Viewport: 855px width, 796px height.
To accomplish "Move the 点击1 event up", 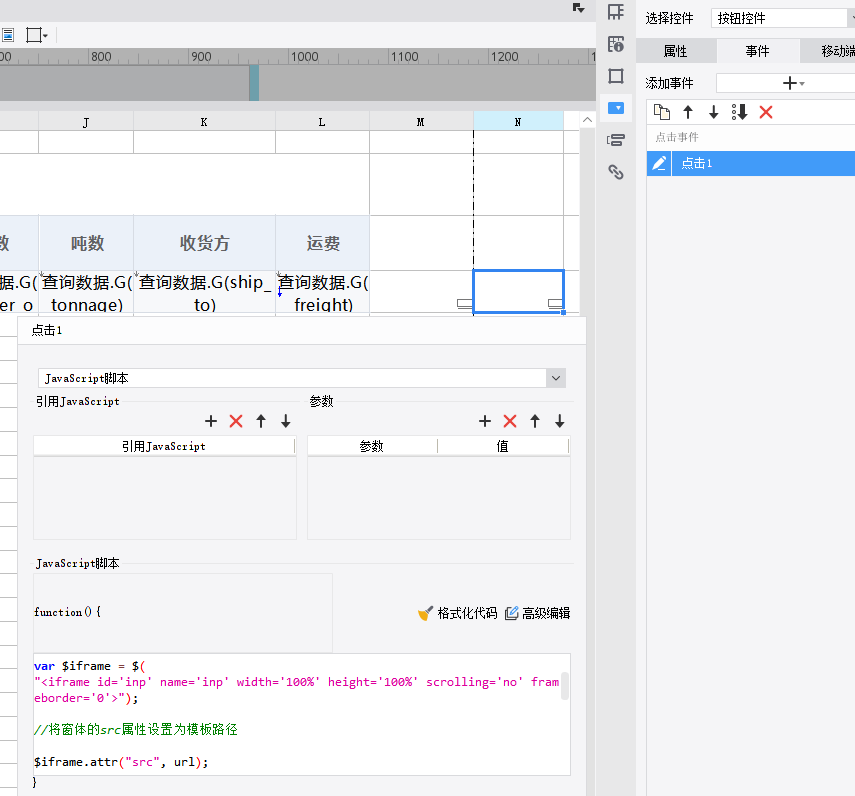I will coord(688,112).
